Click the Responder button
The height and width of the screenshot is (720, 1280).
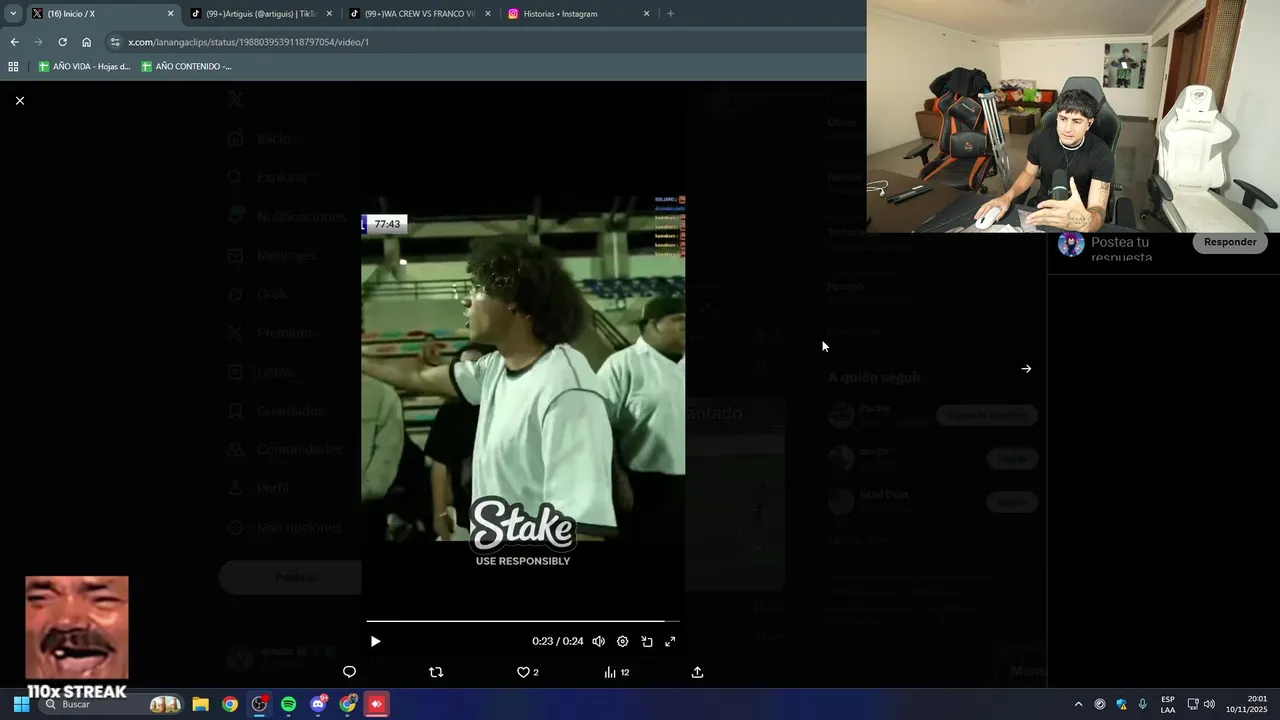pos(1230,242)
